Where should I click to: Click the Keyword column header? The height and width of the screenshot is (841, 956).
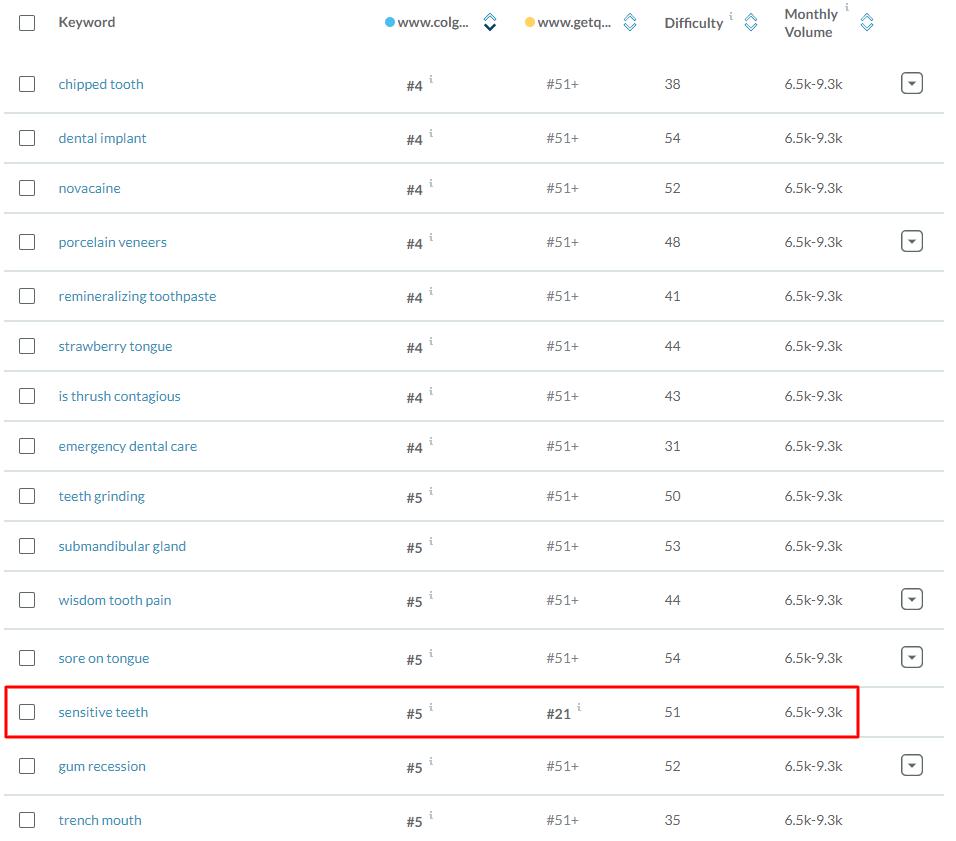[x=87, y=22]
